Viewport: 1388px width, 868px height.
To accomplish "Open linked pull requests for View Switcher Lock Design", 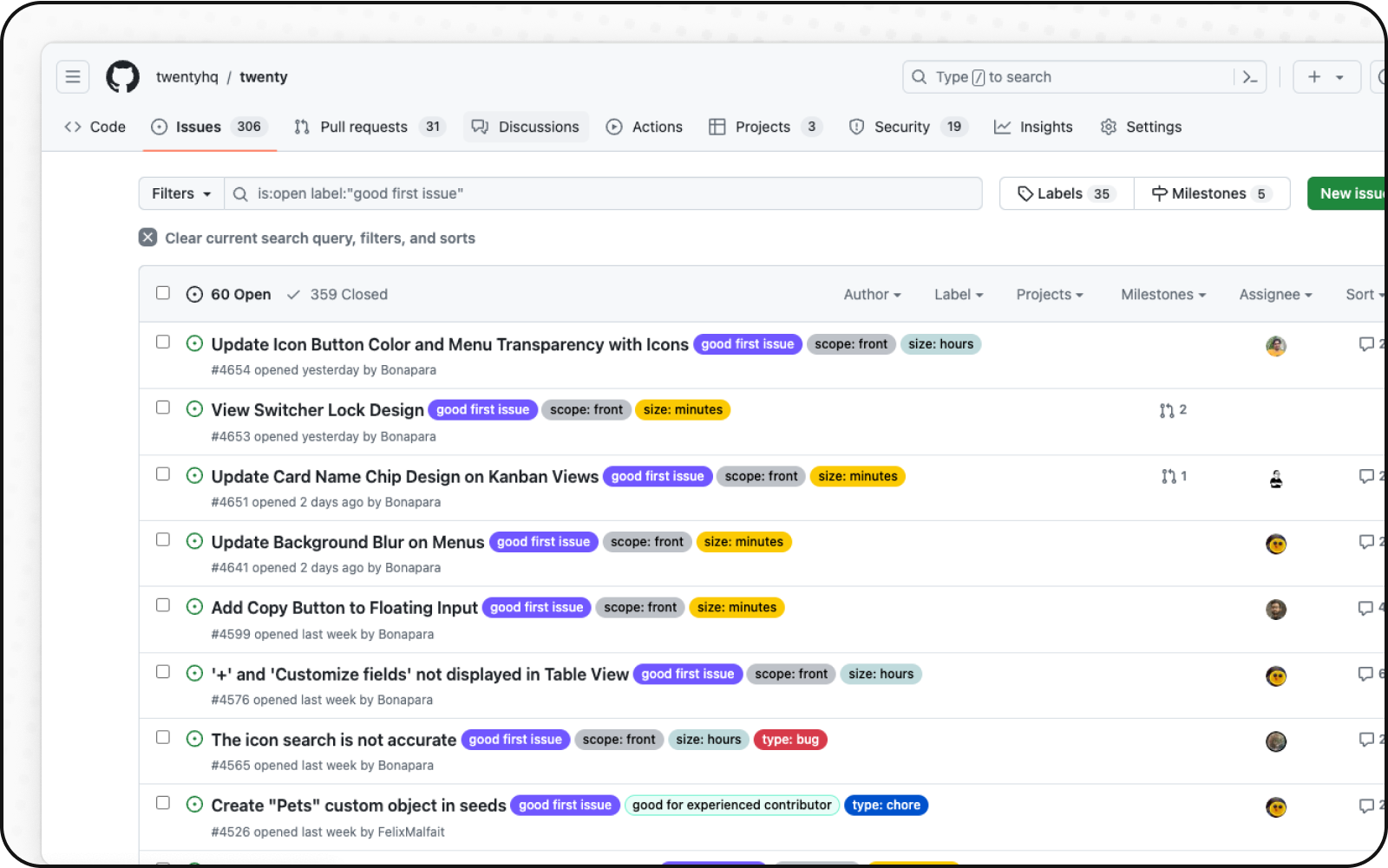I will (1173, 410).
